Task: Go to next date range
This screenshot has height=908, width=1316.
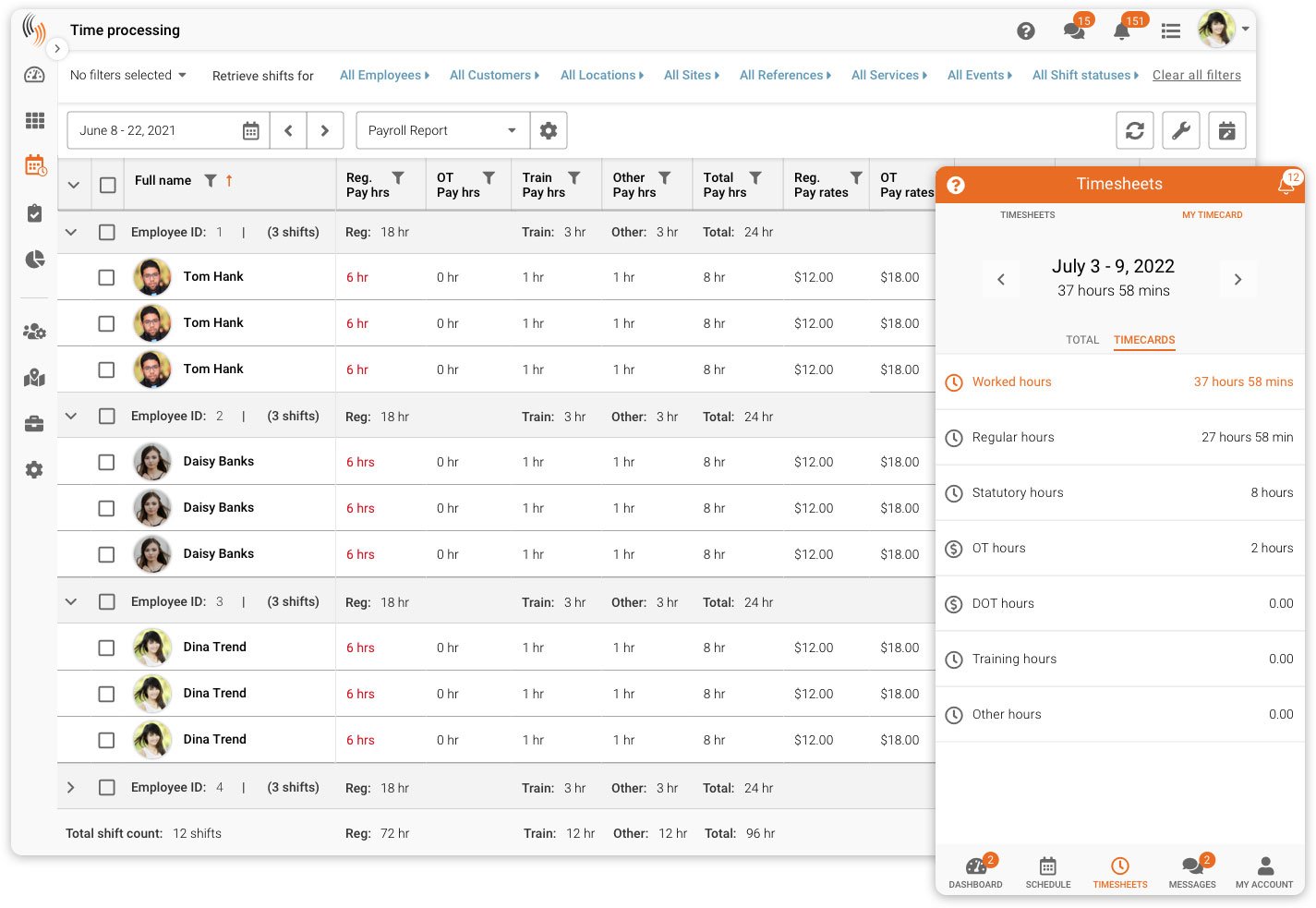Action: (x=325, y=130)
